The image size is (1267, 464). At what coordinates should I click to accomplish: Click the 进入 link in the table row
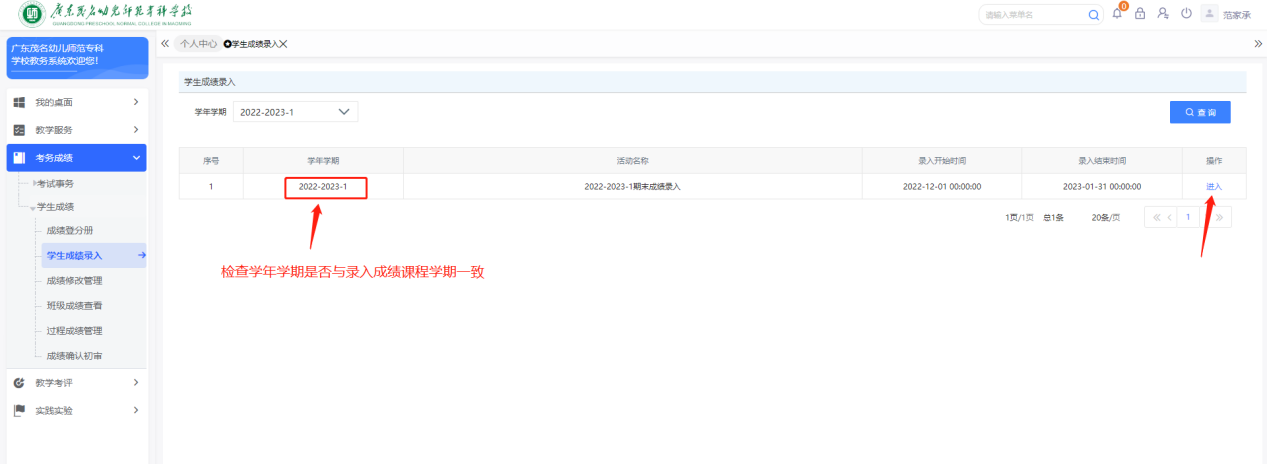point(1214,187)
